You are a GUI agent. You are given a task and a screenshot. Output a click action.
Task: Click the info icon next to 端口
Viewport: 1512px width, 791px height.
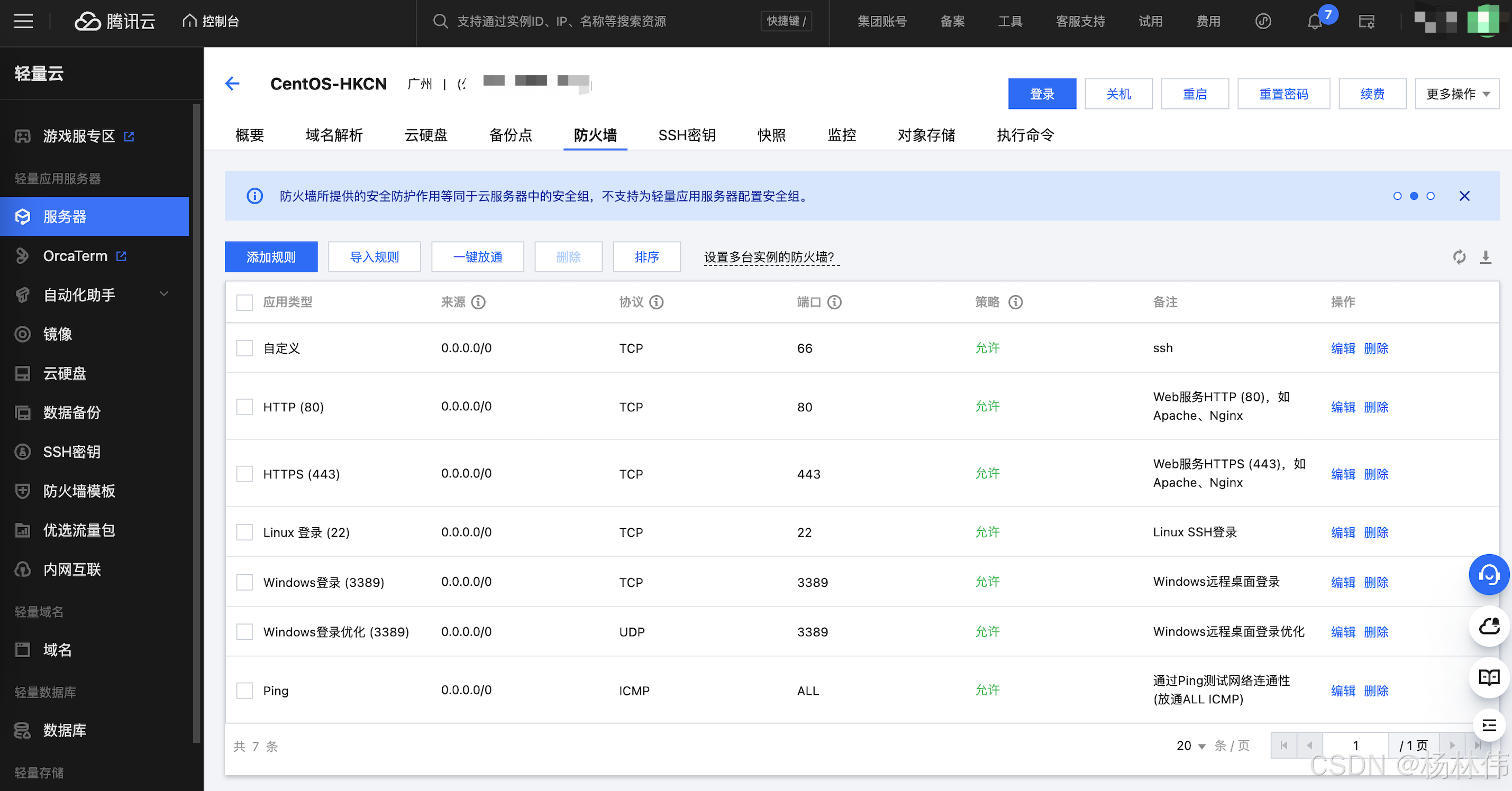coord(834,301)
